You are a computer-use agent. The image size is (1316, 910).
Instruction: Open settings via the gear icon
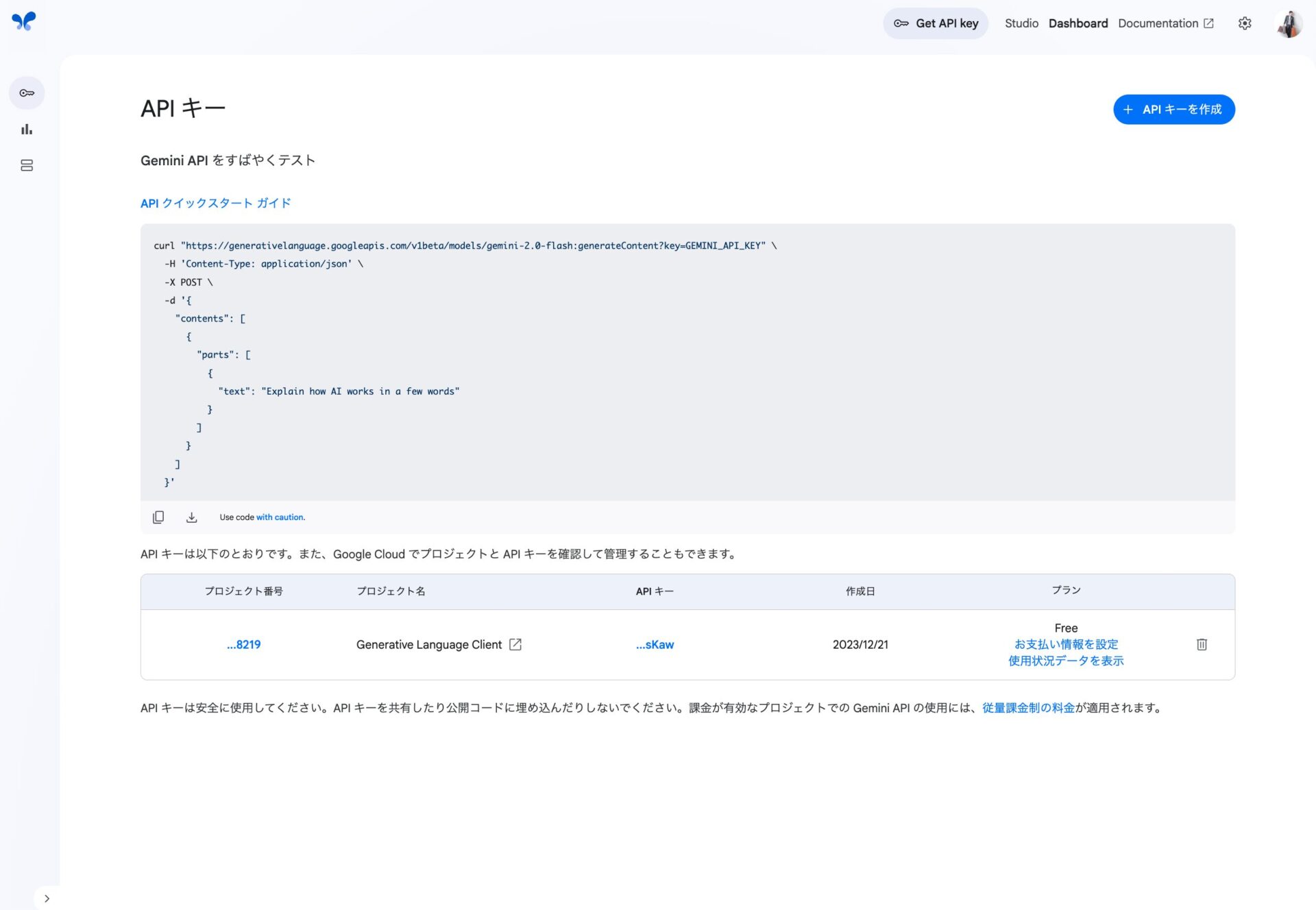pos(1245,23)
